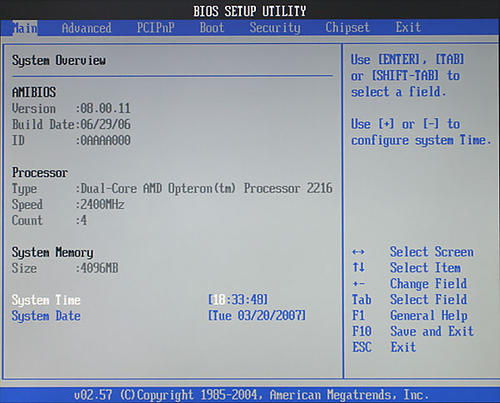Select the Chipset tab
The width and height of the screenshot is (500, 403).
[347, 28]
